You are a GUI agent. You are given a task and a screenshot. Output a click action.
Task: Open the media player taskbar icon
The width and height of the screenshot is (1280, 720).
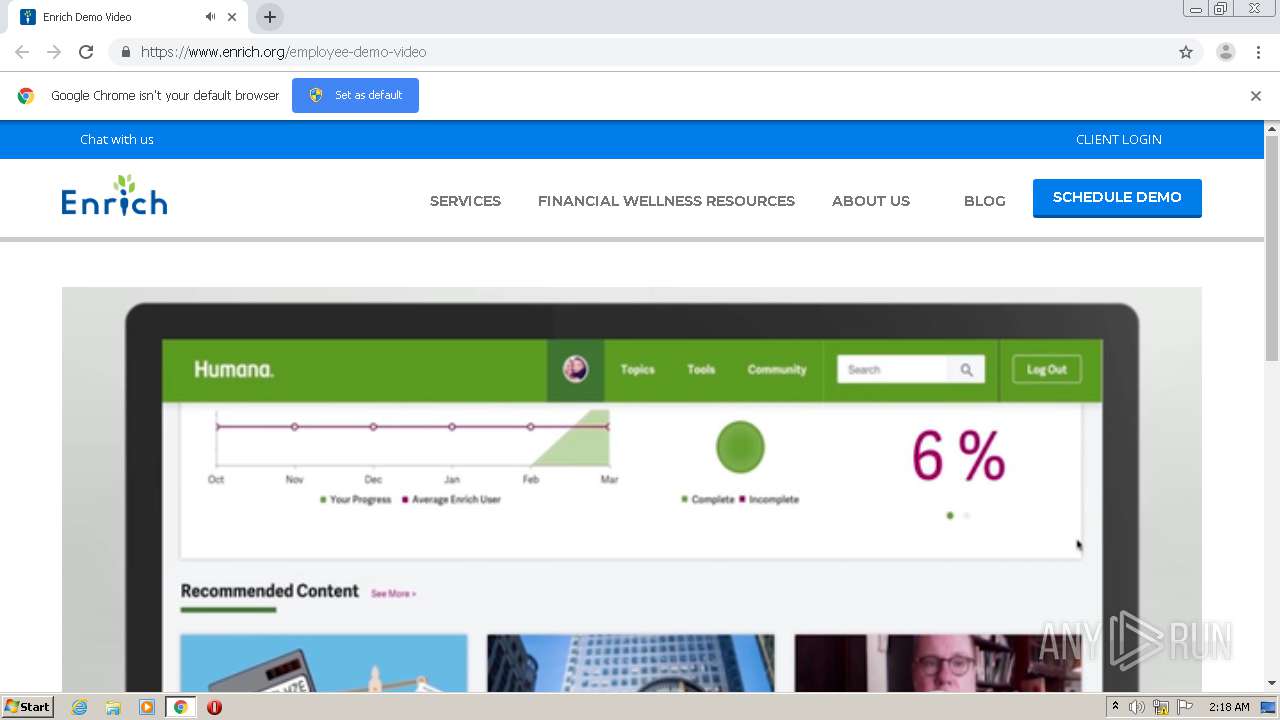147,707
